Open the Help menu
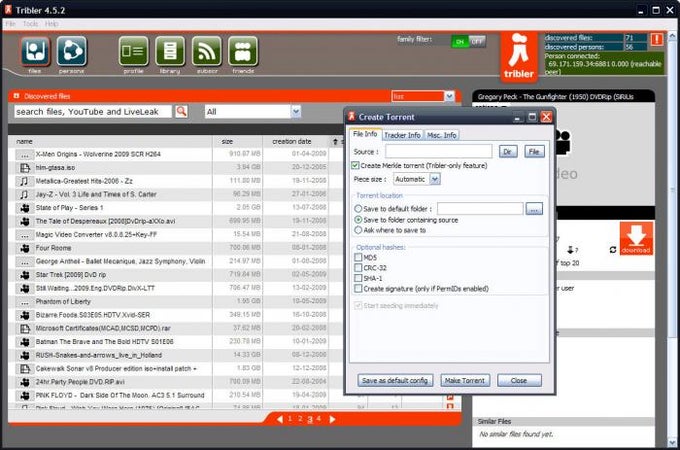 click(51, 24)
